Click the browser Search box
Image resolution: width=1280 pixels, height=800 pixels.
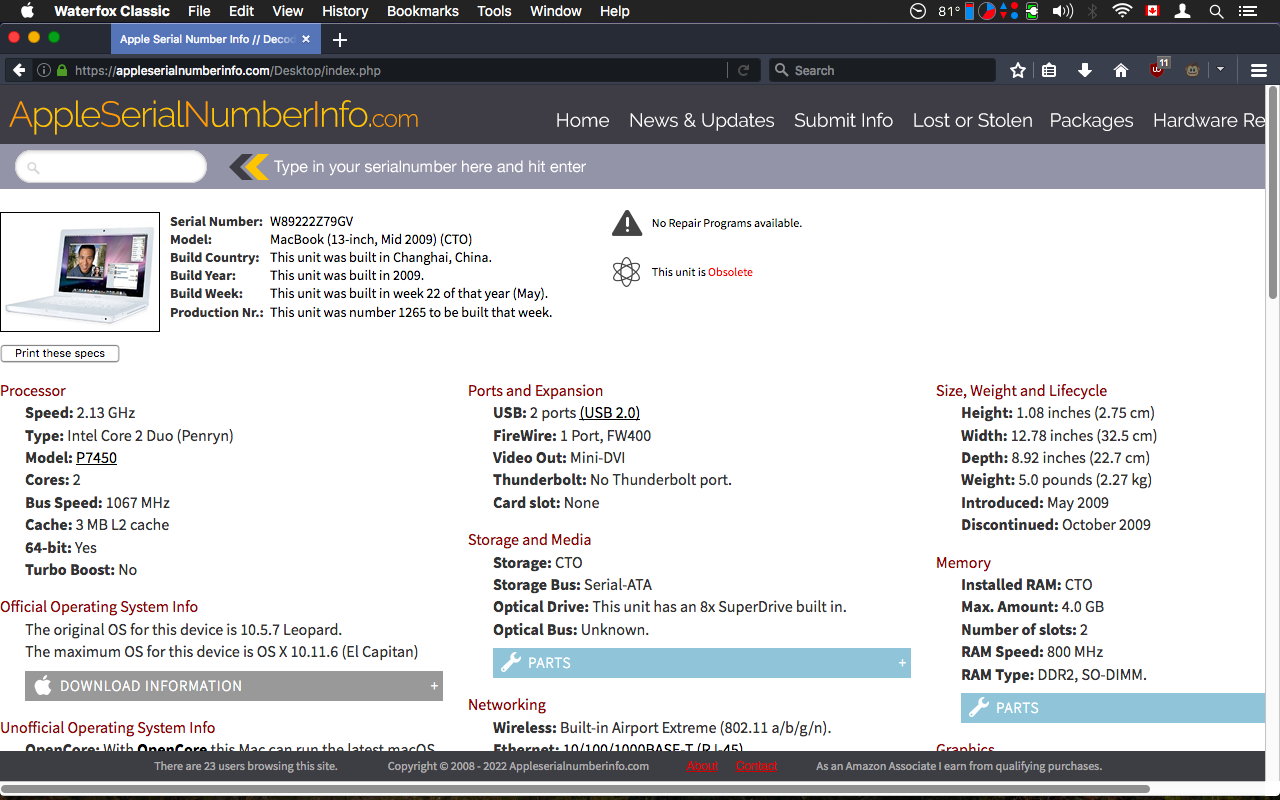[x=882, y=70]
